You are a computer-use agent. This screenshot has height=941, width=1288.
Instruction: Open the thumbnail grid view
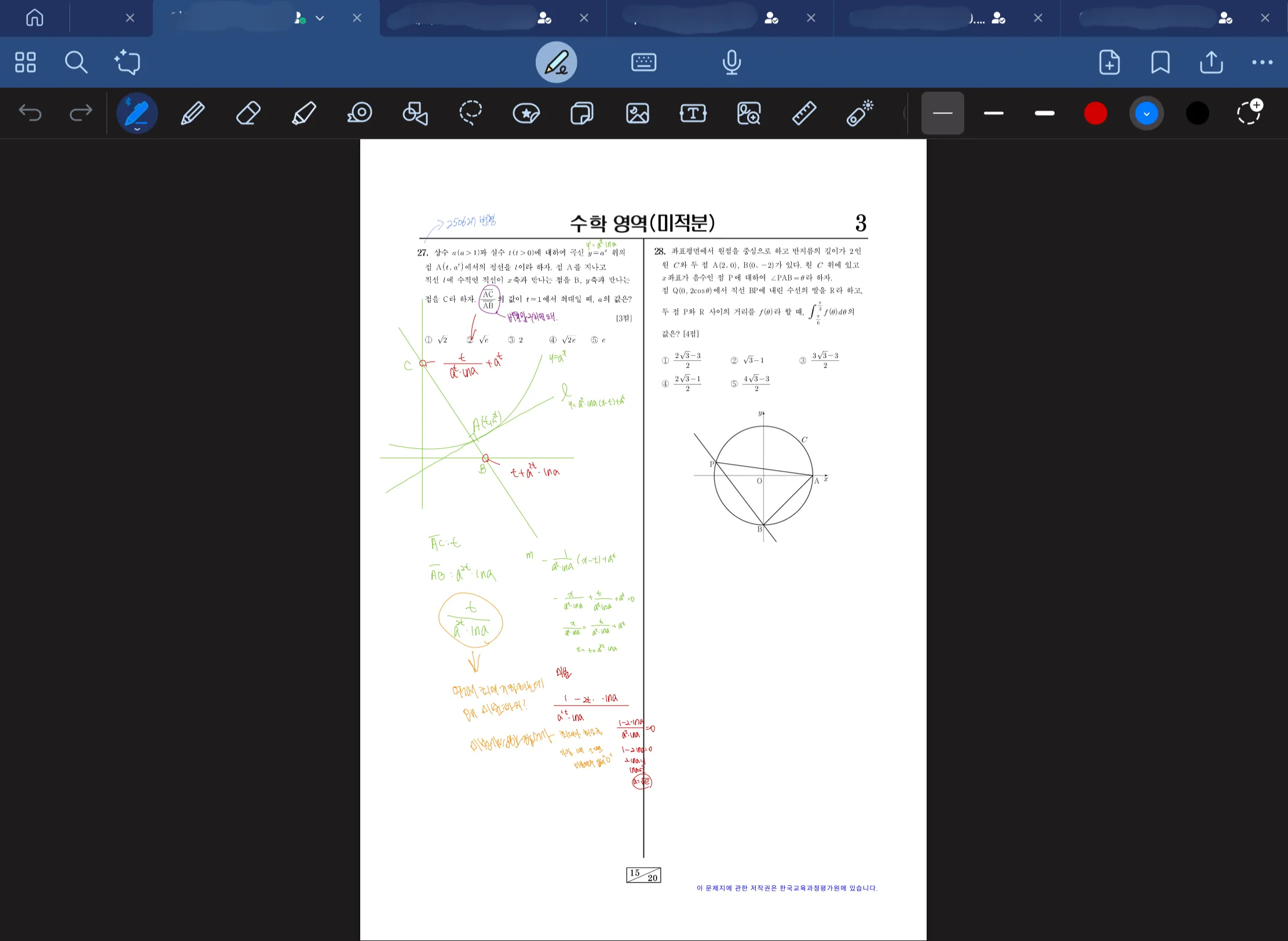25,63
